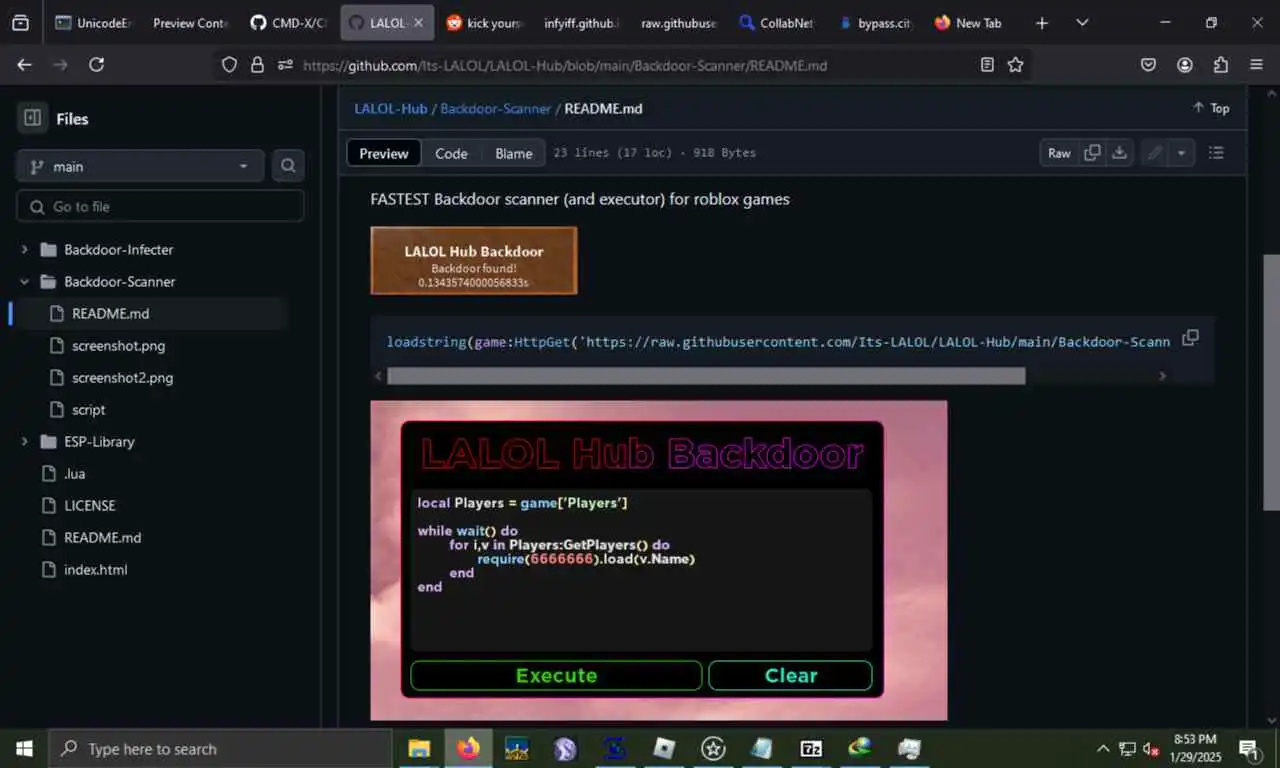Click the code scrollbar right arrow
Image resolution: width=1280 pixels, height=768 pixels.
point(1162,376)
